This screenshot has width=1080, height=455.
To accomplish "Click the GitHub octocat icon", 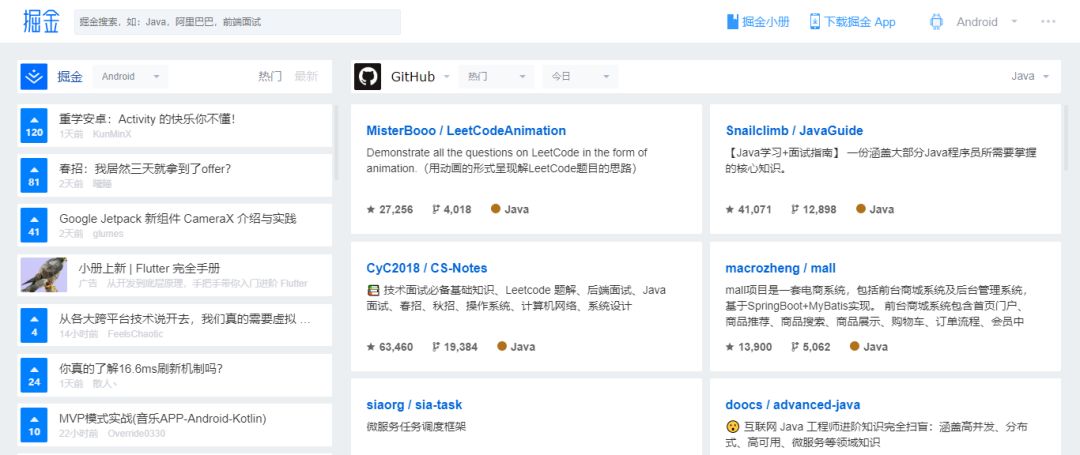I will pyautogui.click(x=368, y=76).
